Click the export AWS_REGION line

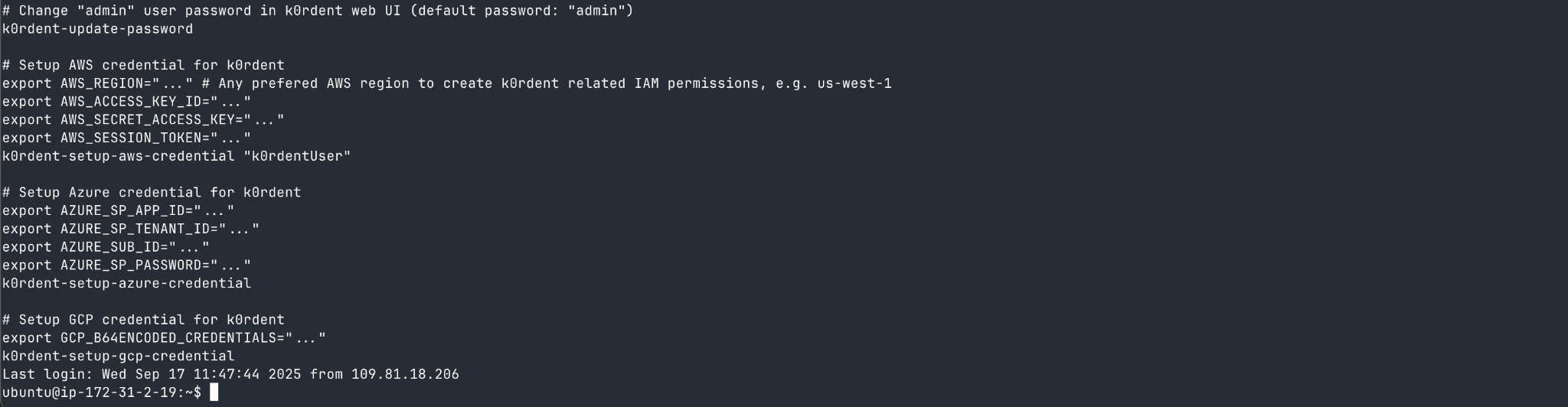tap(97, 83)
